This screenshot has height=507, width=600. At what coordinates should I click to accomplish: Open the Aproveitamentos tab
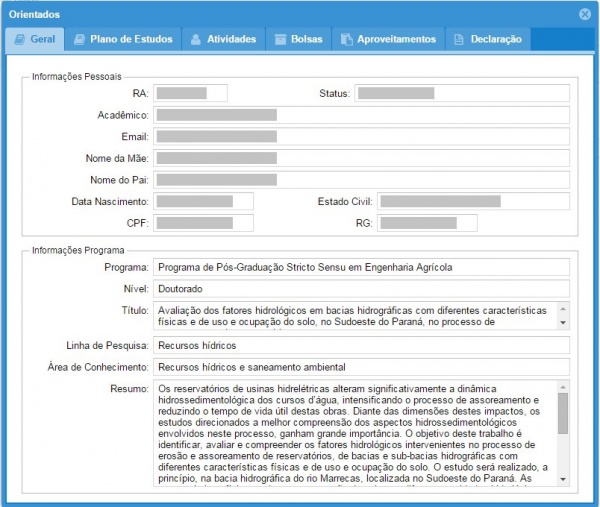coord(388,39)
